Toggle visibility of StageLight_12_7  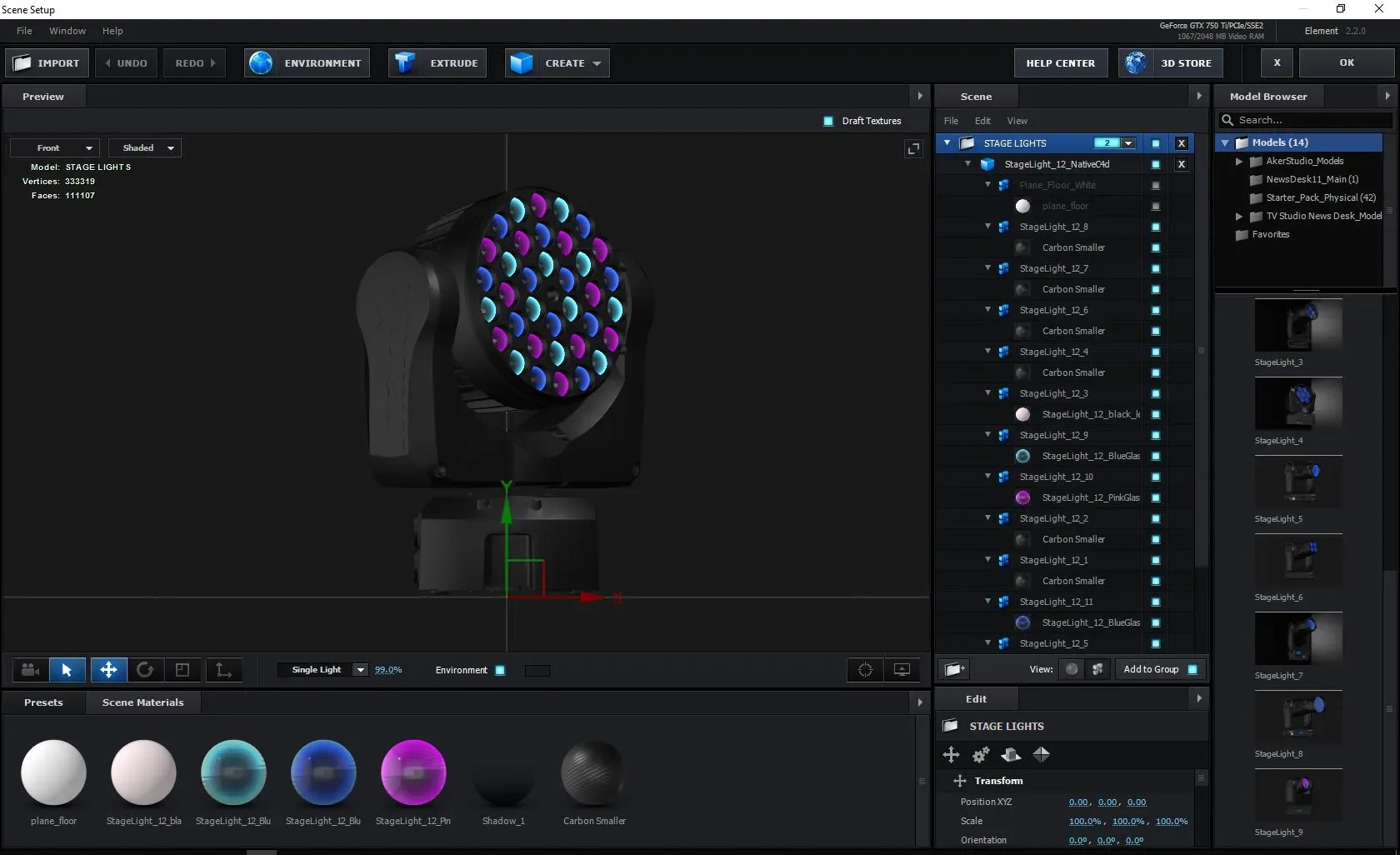1156,268
